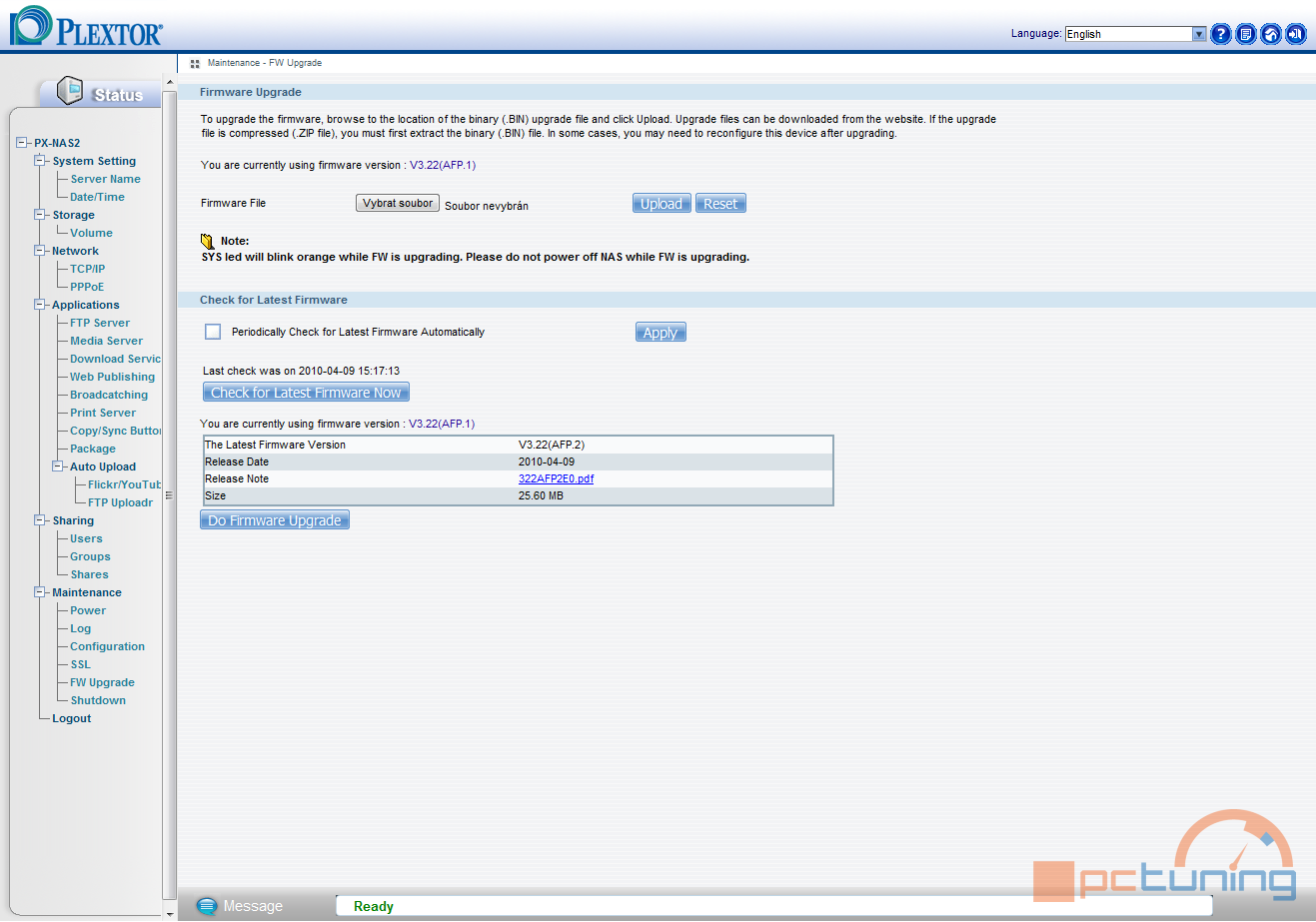Click the notes document icon in header
Viewport: 1316px width, 922px height.
1246,34
